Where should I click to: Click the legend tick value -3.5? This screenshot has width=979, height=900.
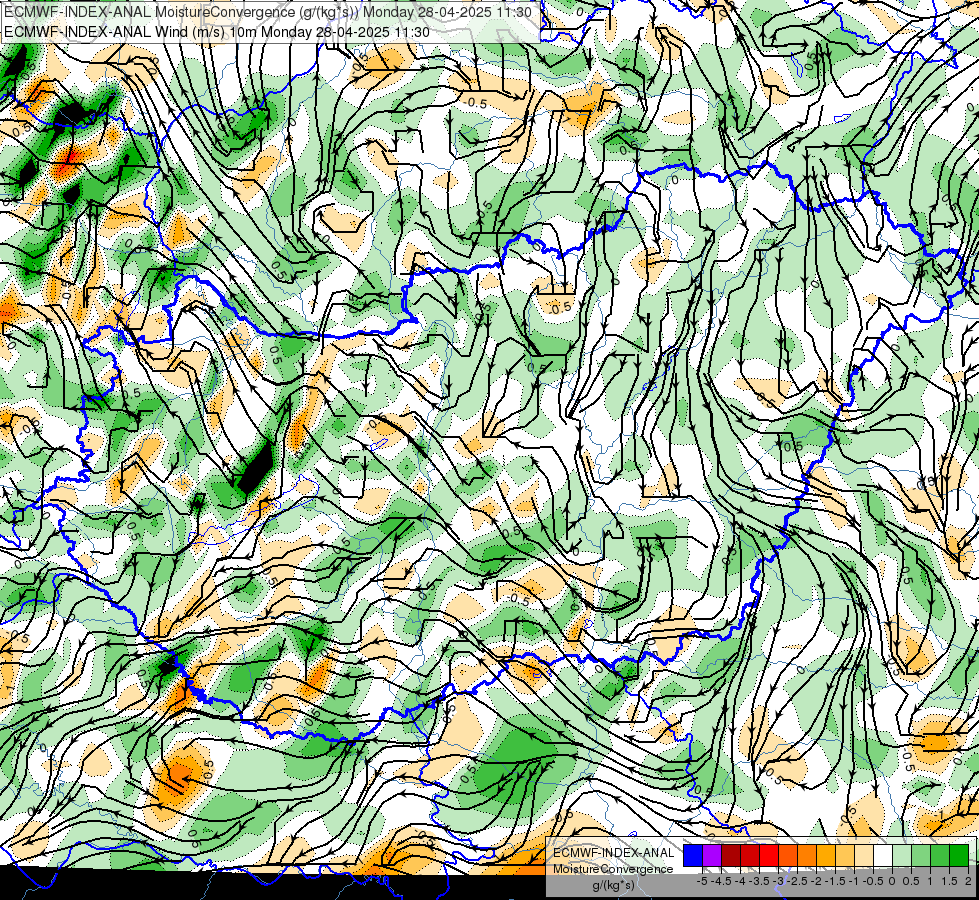pos(759,881)
